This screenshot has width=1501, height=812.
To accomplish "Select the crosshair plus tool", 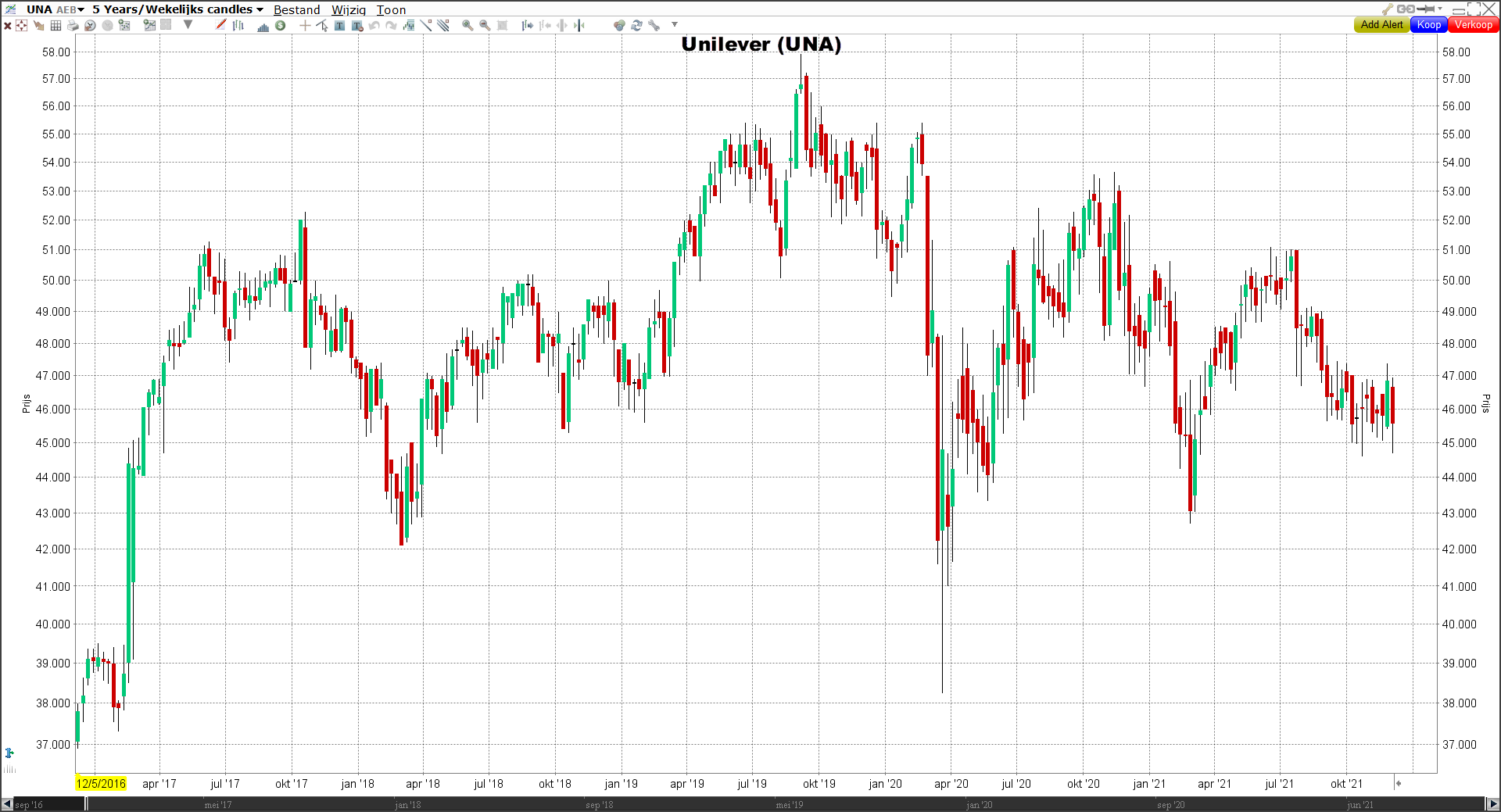I will tap(305, 25).
